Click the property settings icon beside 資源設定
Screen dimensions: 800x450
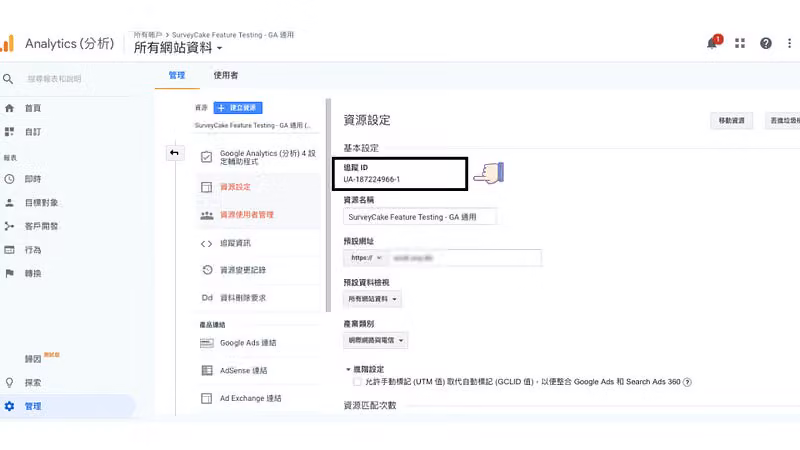click(x=206, y=187)
